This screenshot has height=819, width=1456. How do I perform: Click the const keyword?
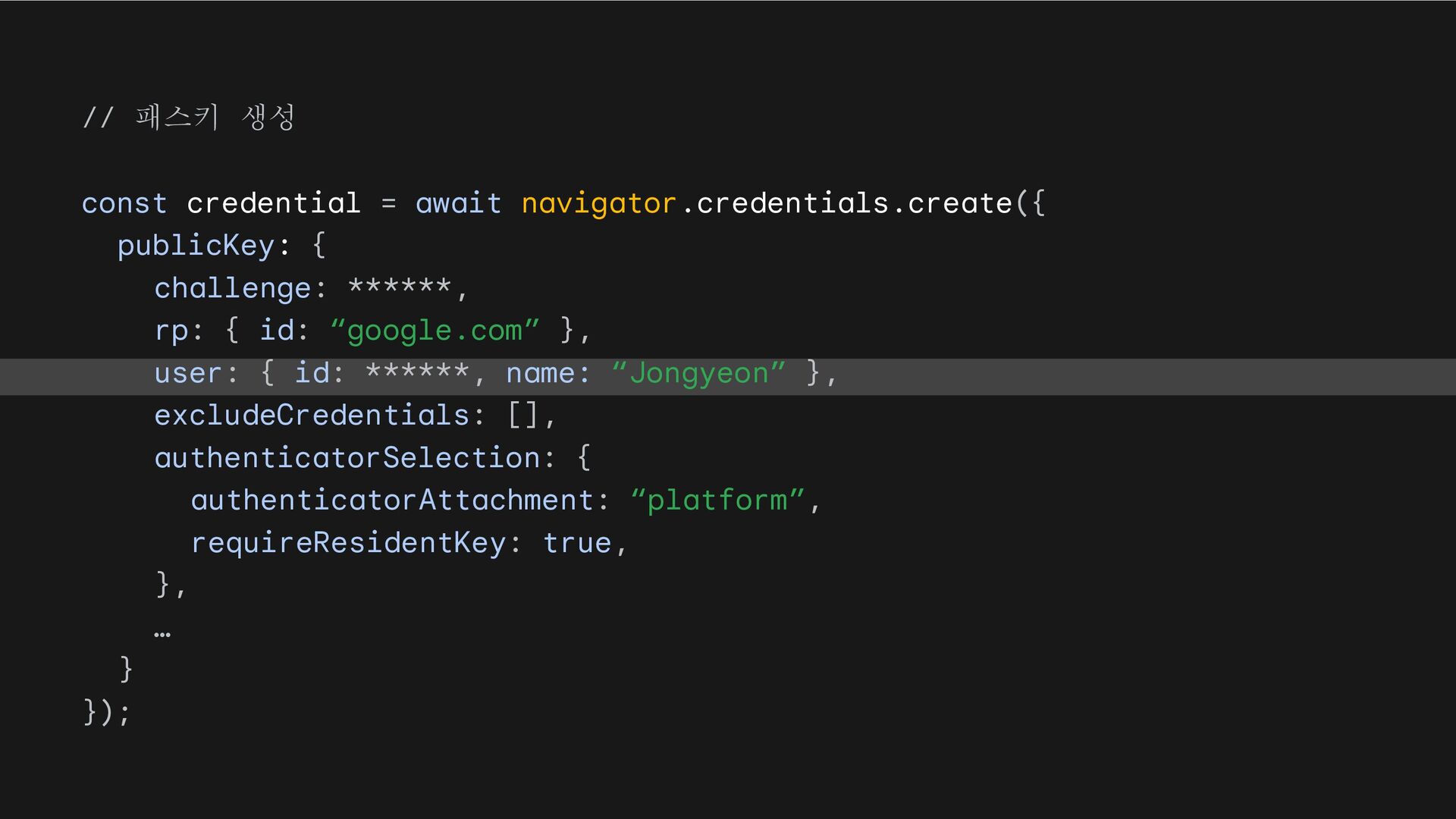(x=124, y=204)
